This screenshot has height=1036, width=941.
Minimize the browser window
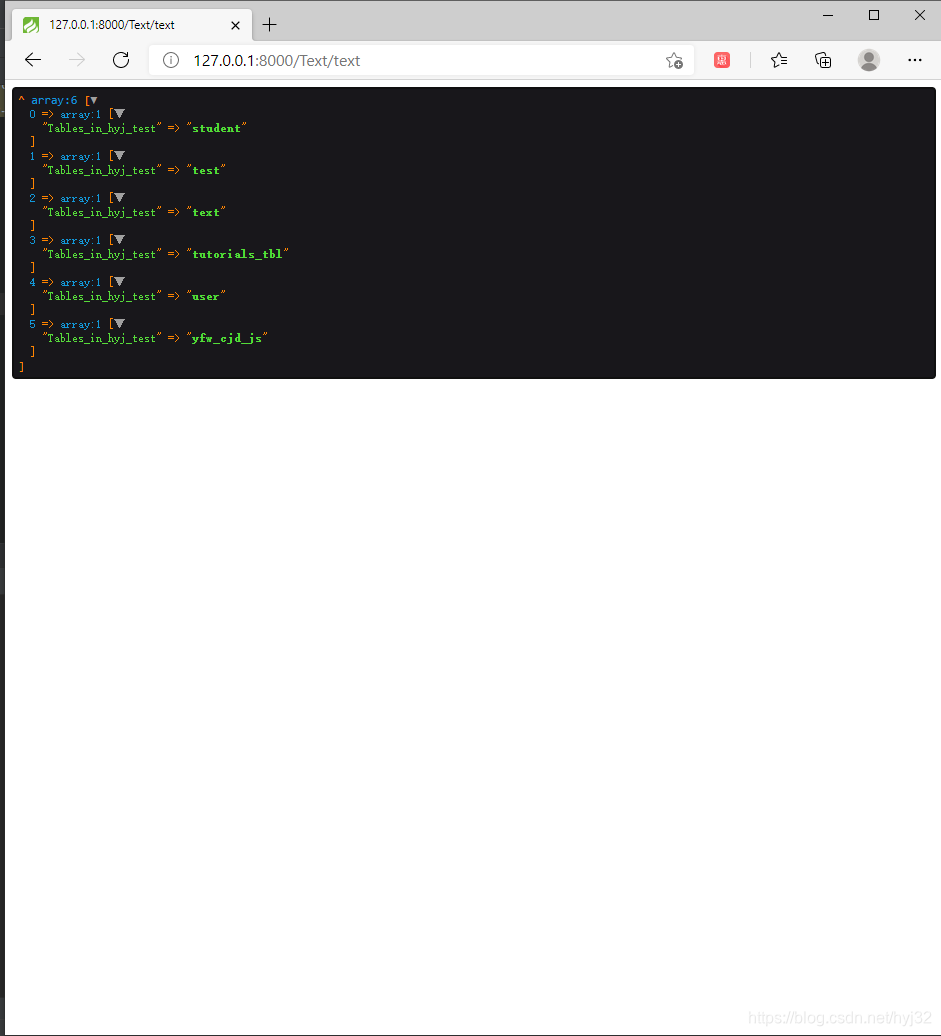click(827, 15)
